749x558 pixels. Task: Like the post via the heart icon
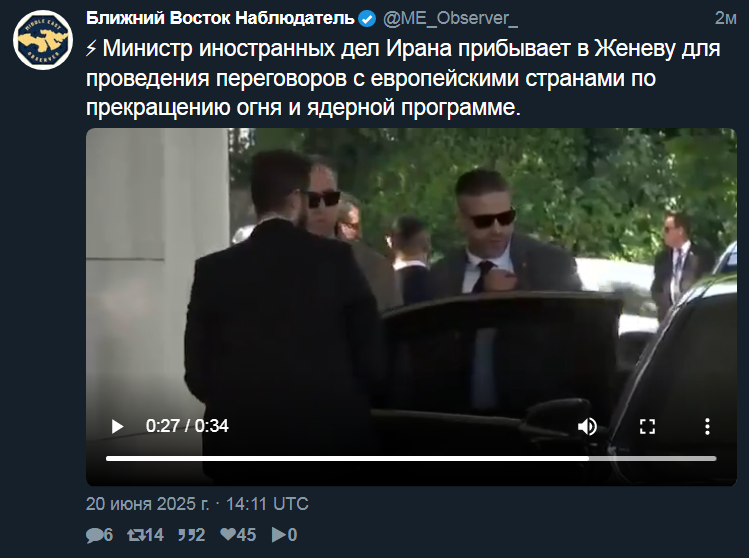[228, 534]
